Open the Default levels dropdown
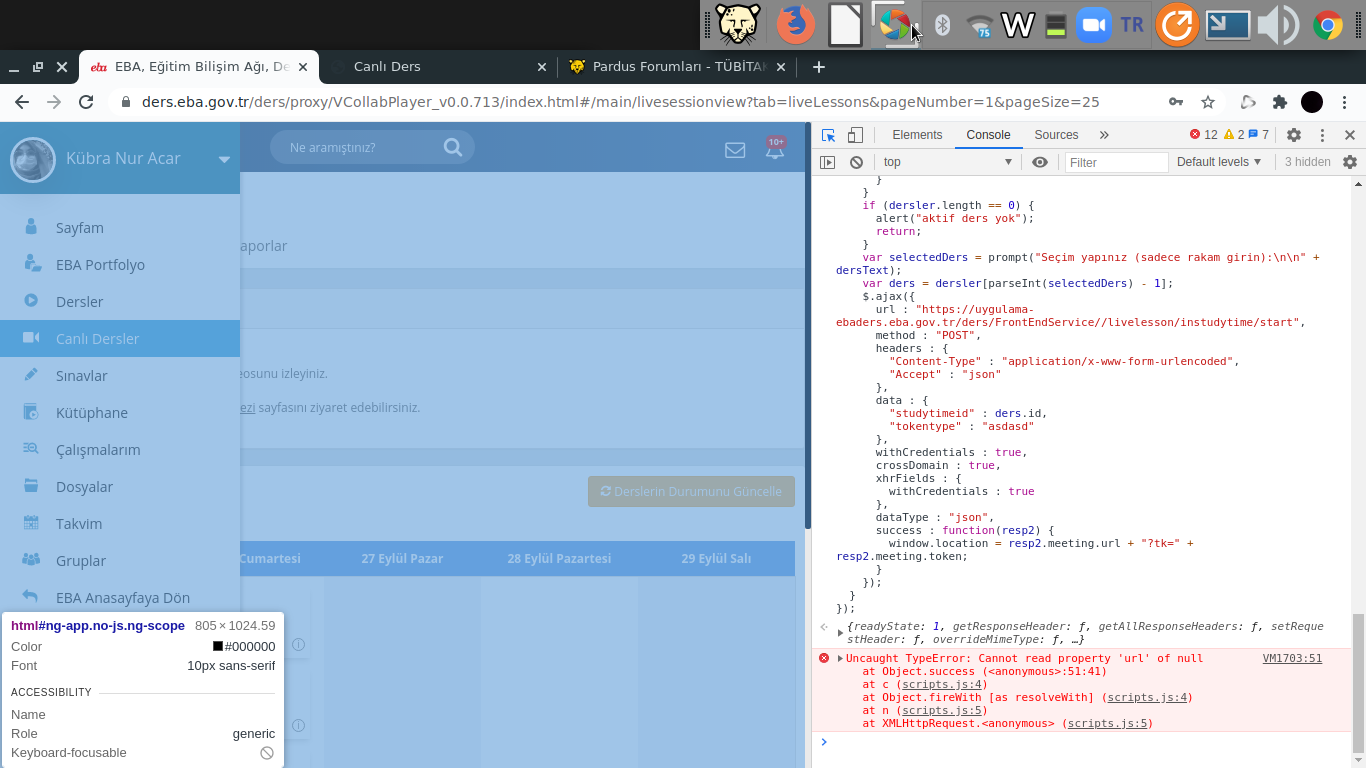This screenshot has height=768, width=1366. [x=1219, y=162]
